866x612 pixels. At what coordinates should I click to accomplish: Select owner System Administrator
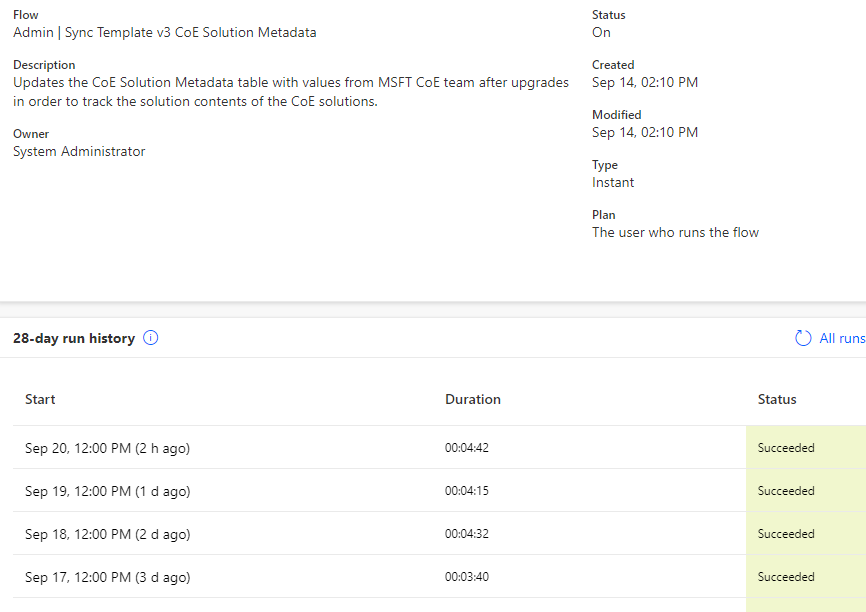pos(78,151)
